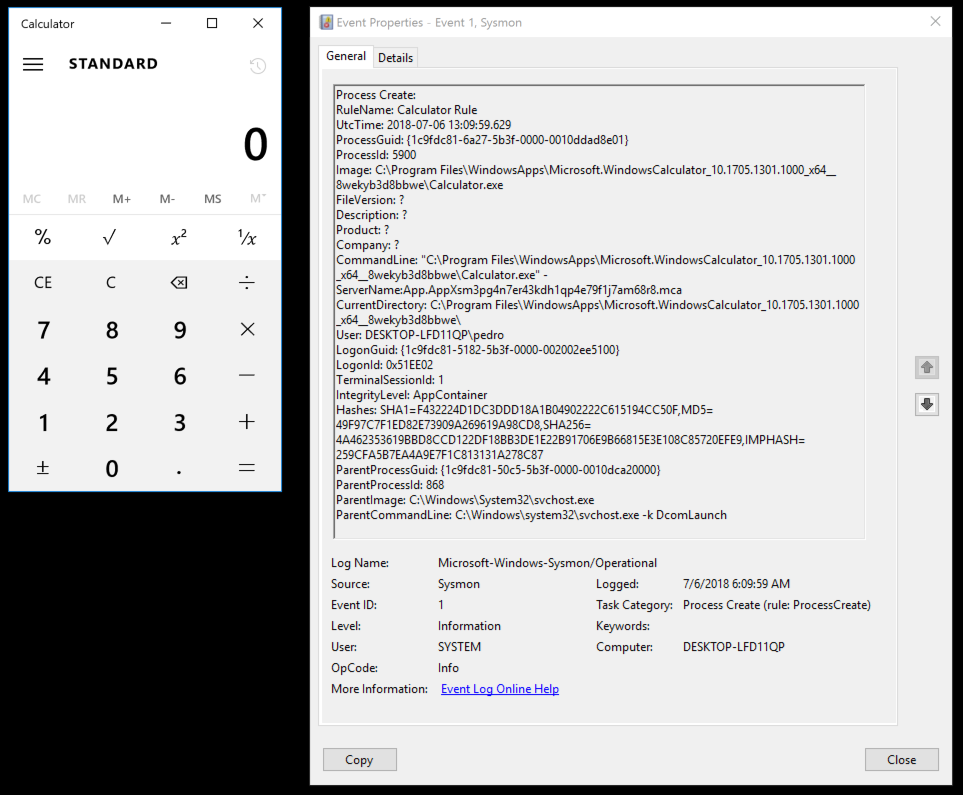This screenshot has width=963, height=795.
Task: Click the Event Properties title bar icon
Action: 326,23
